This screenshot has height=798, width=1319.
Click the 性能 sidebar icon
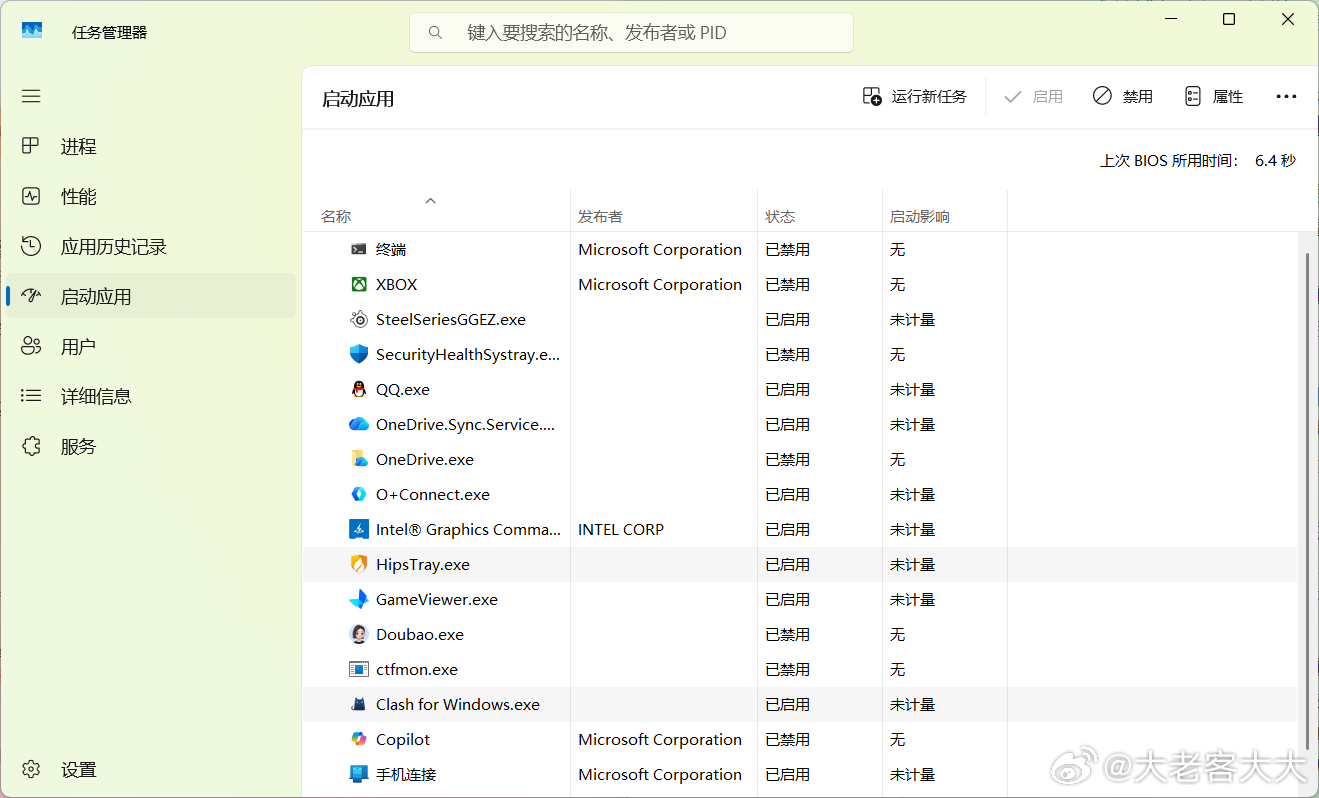31,196
